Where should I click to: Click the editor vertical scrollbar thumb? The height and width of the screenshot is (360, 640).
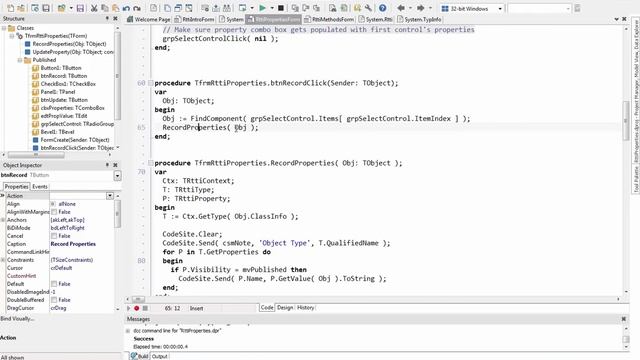coord(627,121)
